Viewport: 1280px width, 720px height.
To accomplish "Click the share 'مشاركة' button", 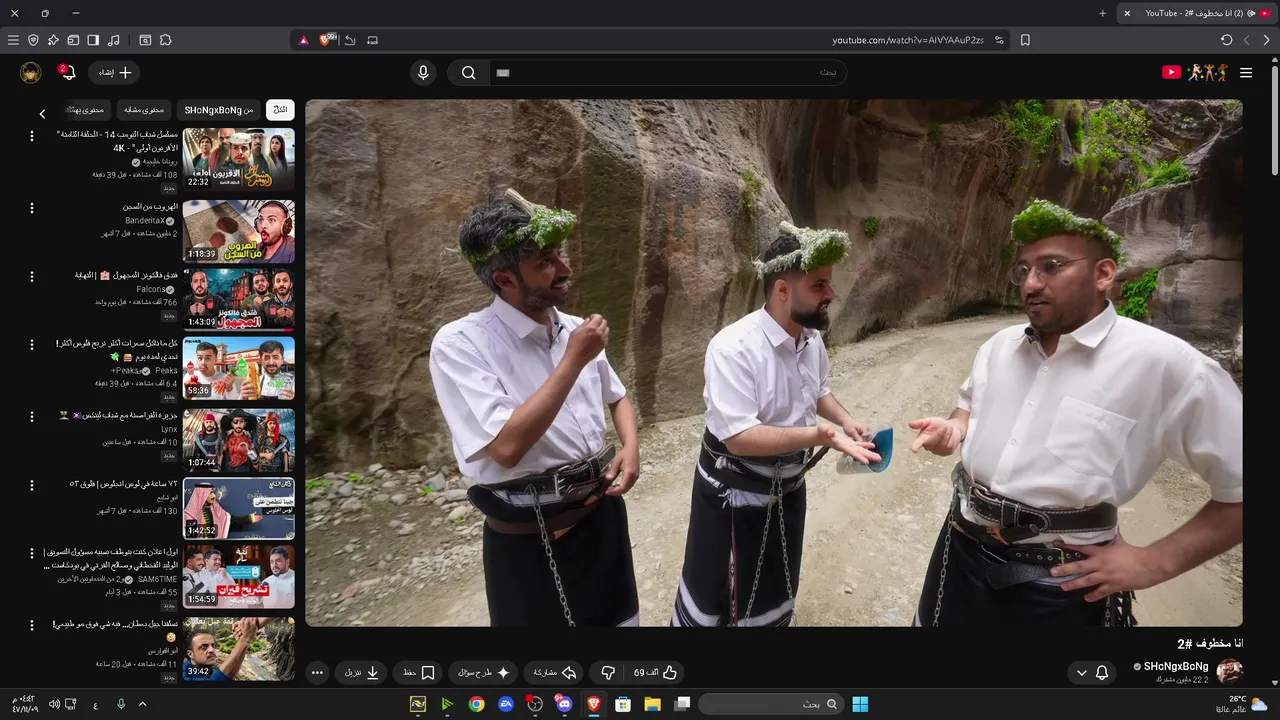I will [x=555, y=673].
